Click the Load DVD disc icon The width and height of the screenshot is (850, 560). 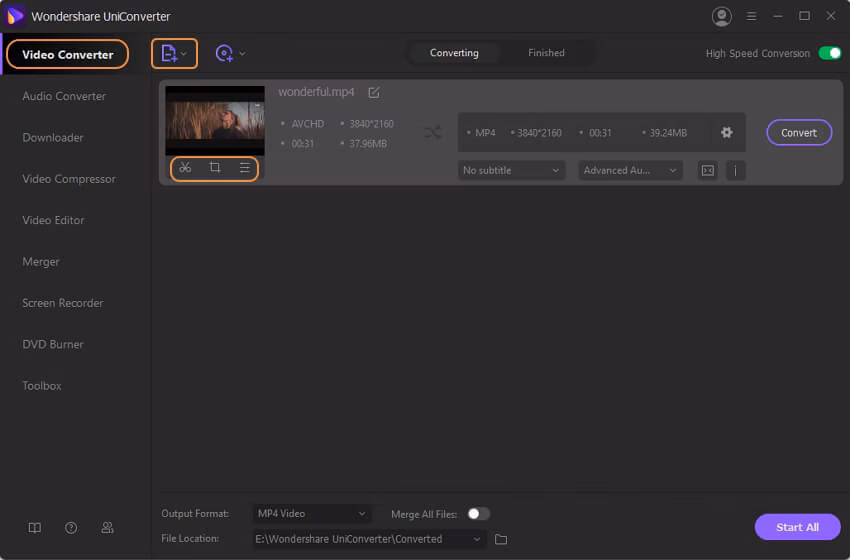tap(224, 53)
